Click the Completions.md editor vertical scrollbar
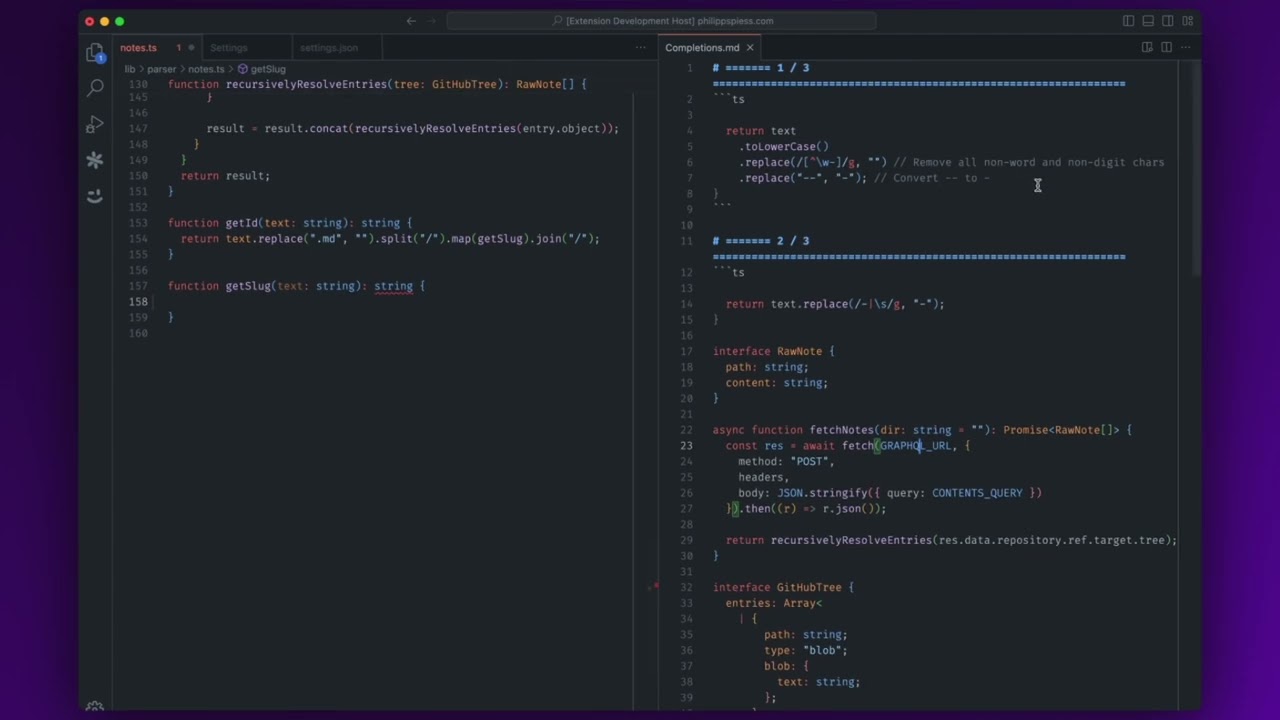 point(1195,170)
